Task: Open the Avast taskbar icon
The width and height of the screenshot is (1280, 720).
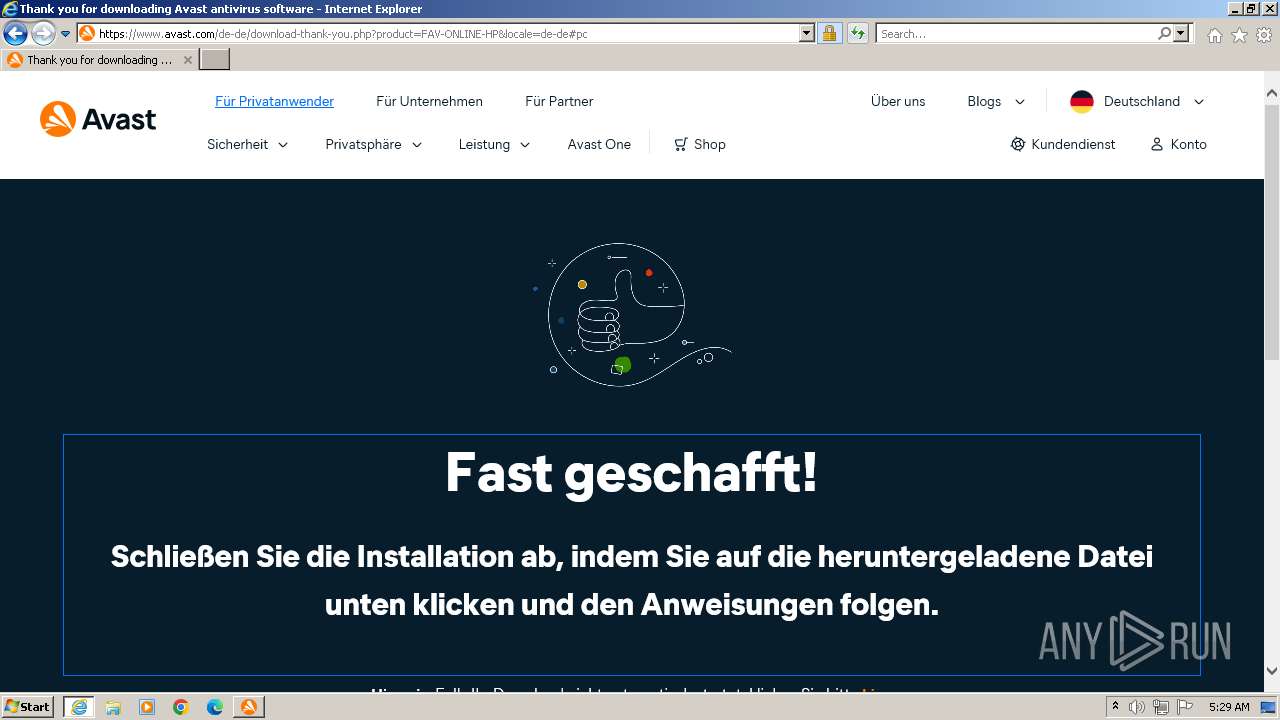Action: pos(249,707)
